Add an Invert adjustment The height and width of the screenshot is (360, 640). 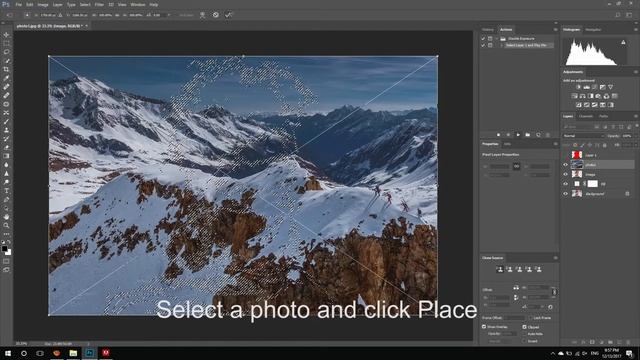tap(579, 105)
